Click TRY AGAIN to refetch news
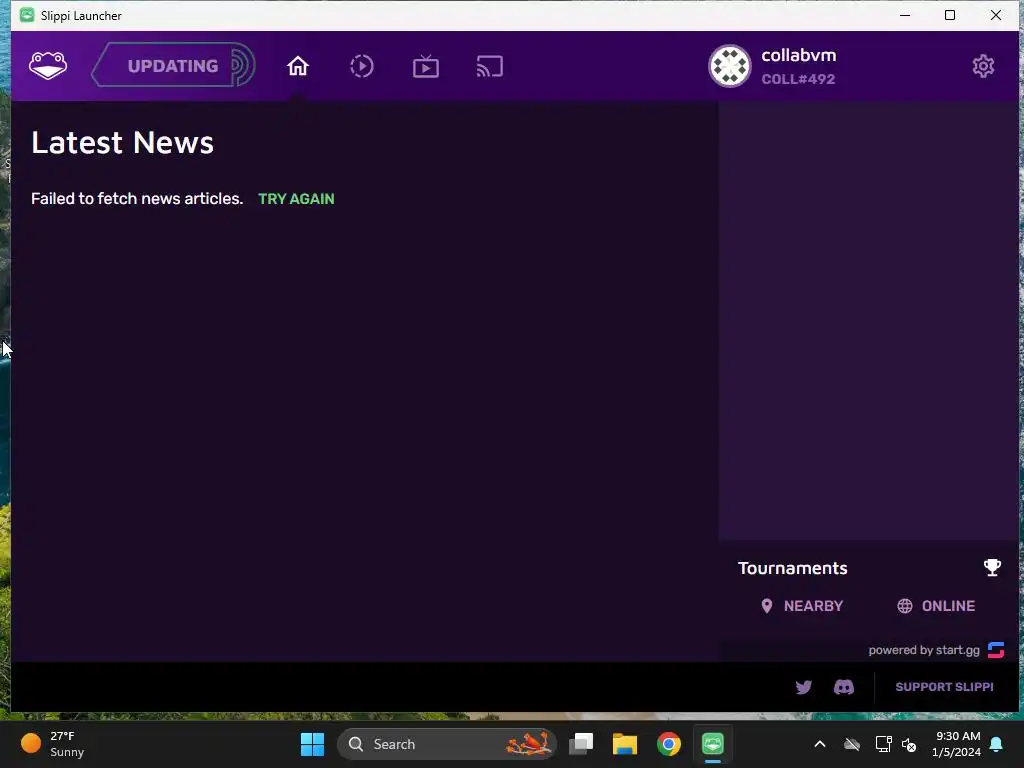The width and height of the screenshot is (1024, 768). click(296, 199)
